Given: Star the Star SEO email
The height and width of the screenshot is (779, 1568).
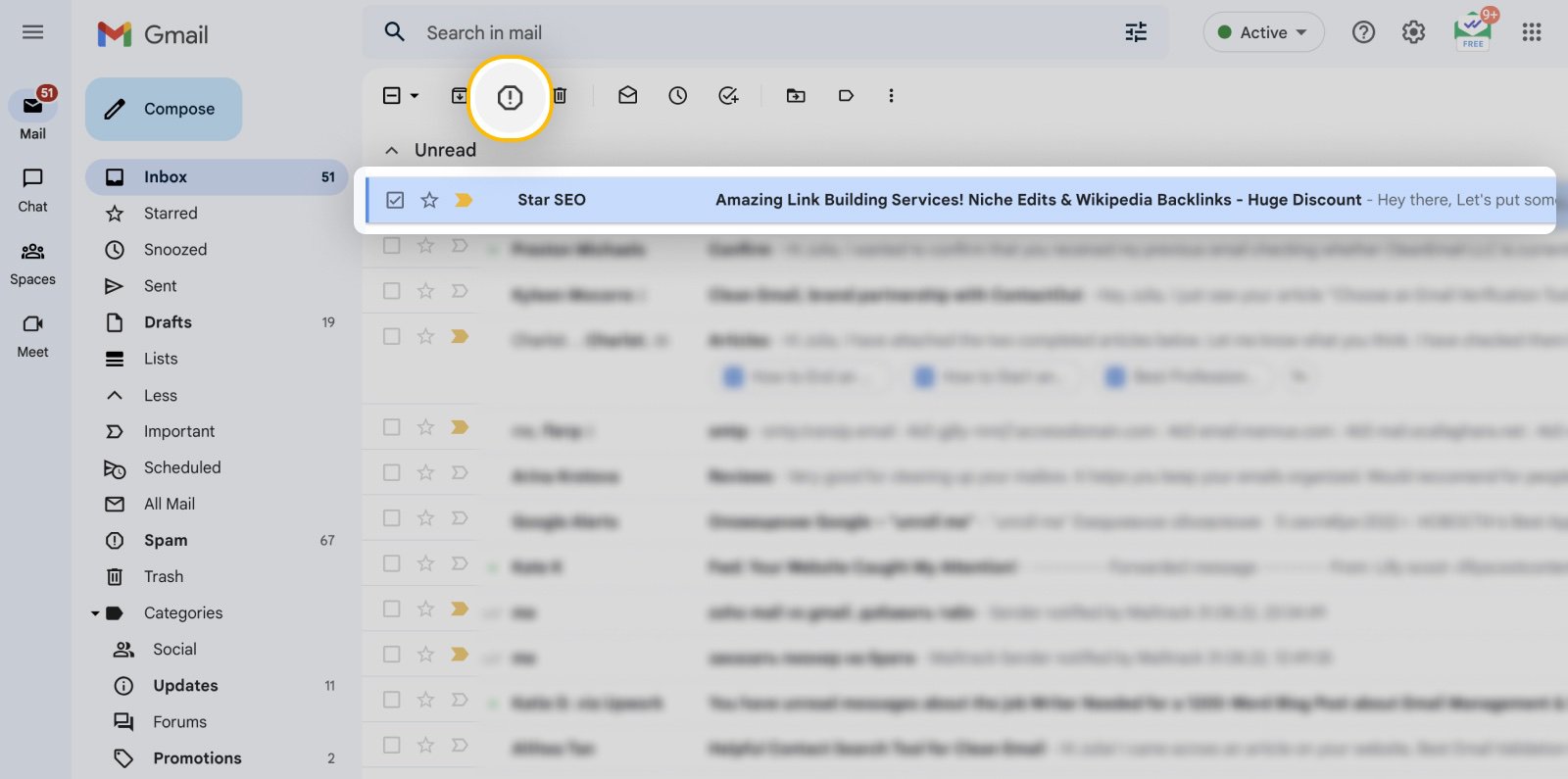Looking at the screenshot, I should click(x=429, y=200).
